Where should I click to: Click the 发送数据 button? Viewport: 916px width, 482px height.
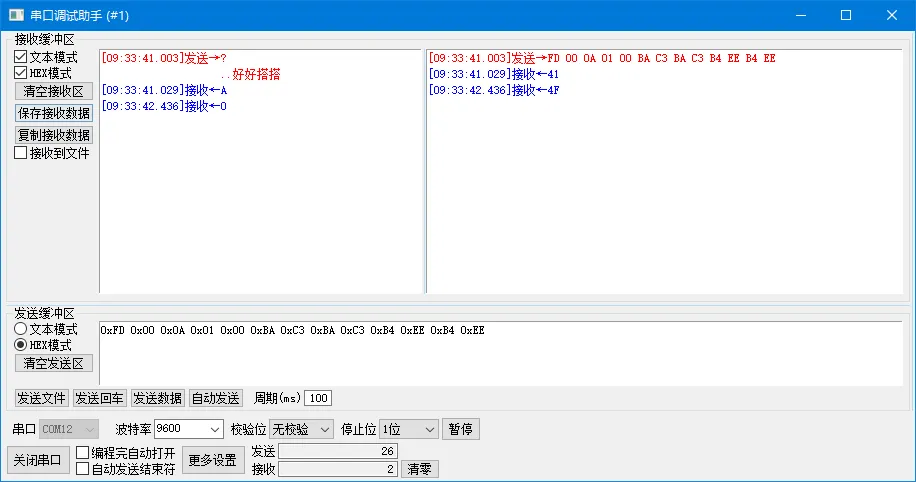(157, 398)
